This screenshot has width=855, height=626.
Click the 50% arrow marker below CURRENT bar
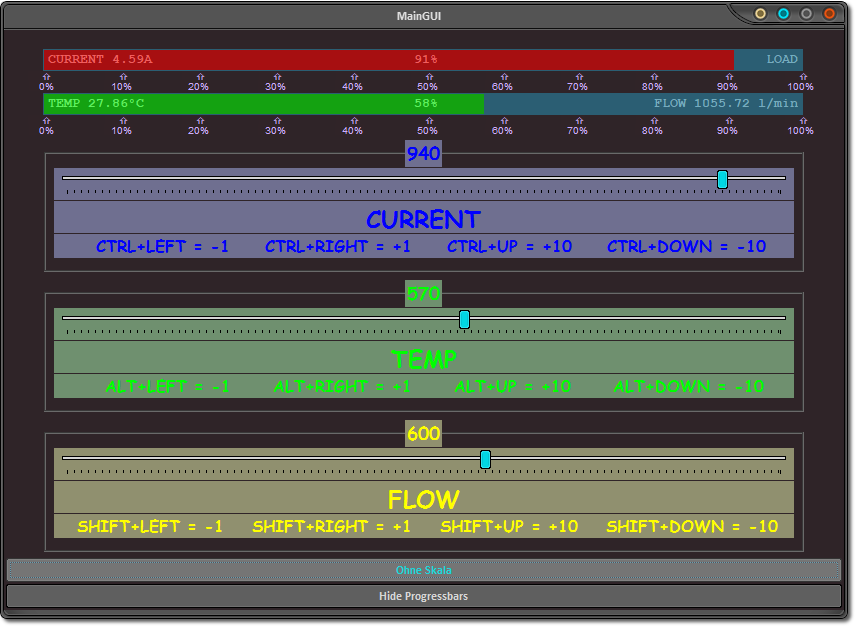click(x=427, y=77)
